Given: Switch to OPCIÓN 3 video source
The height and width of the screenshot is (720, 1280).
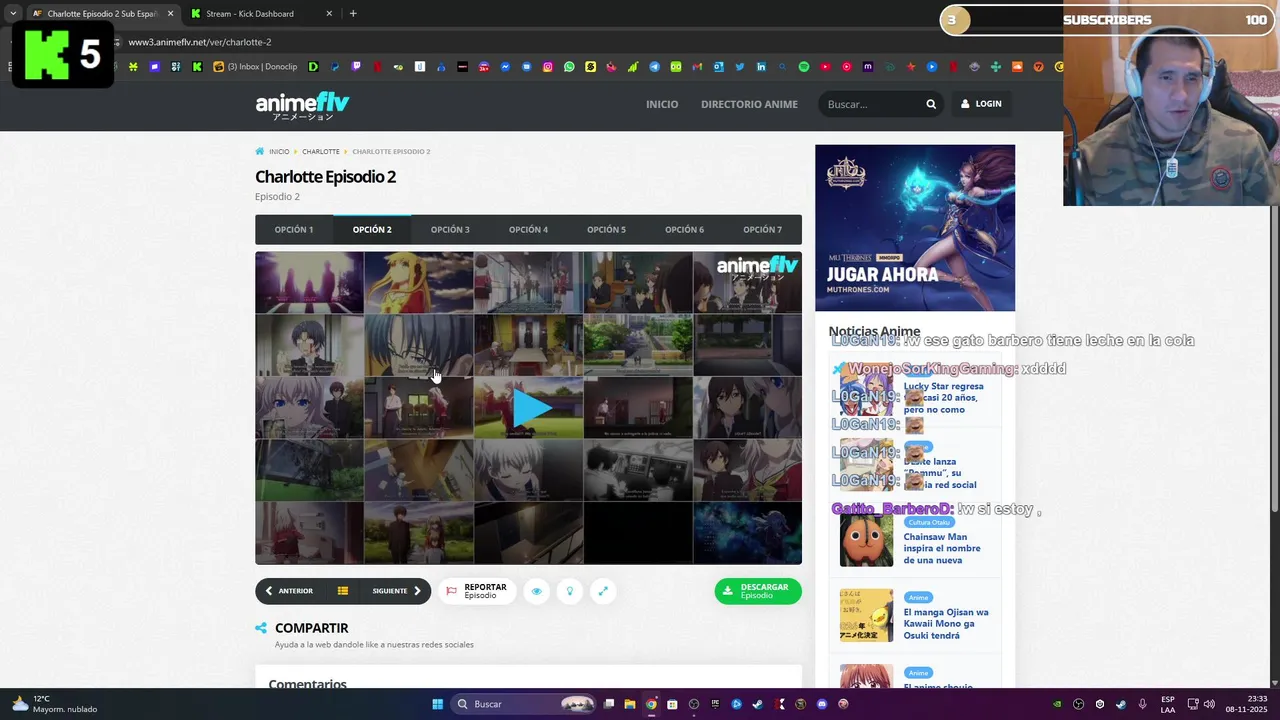Looking at the screenshot, I should (x=450, y=229).
